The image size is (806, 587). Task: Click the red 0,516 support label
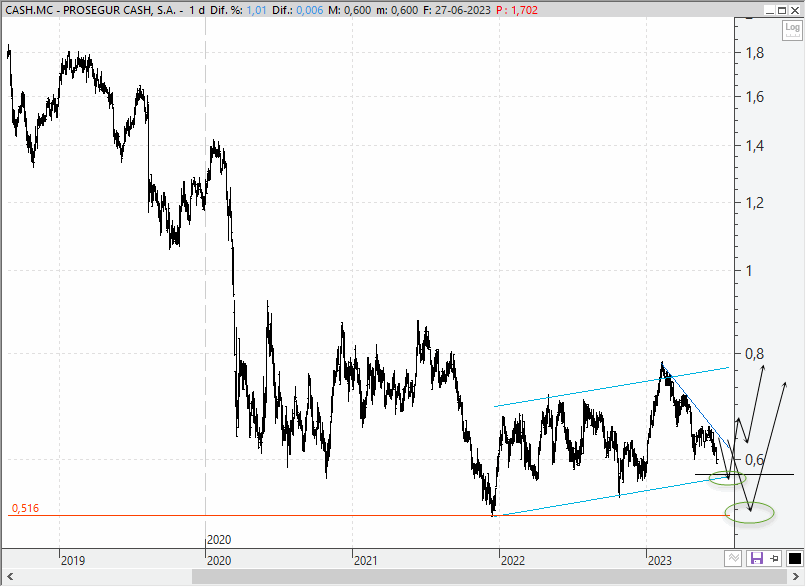tap(25, 508)
